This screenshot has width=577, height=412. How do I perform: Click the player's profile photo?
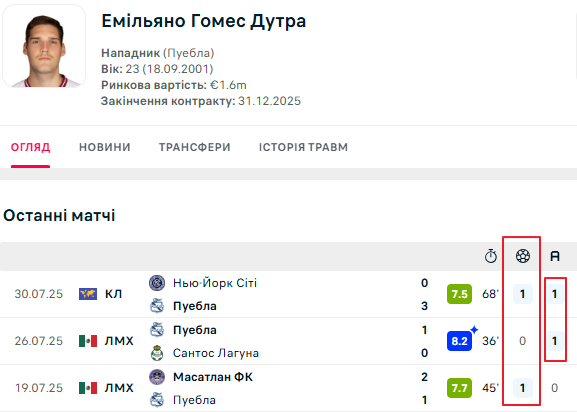44,46
